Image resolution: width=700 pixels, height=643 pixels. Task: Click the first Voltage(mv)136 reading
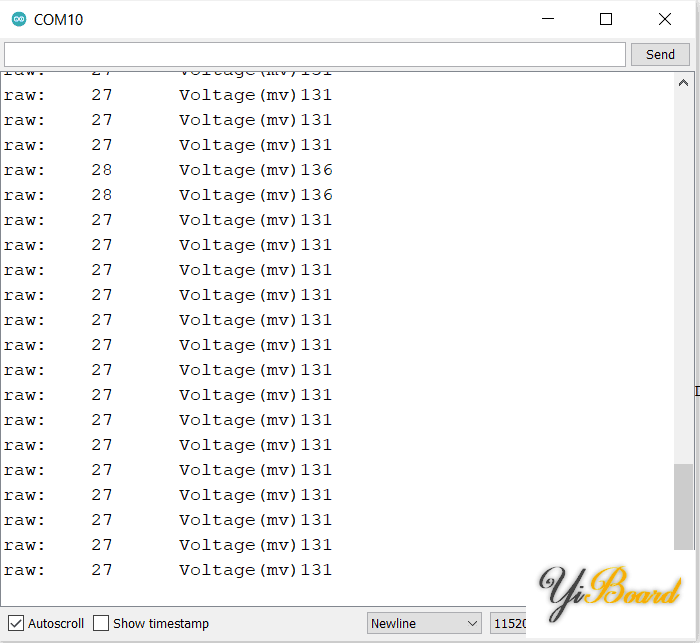256,170
